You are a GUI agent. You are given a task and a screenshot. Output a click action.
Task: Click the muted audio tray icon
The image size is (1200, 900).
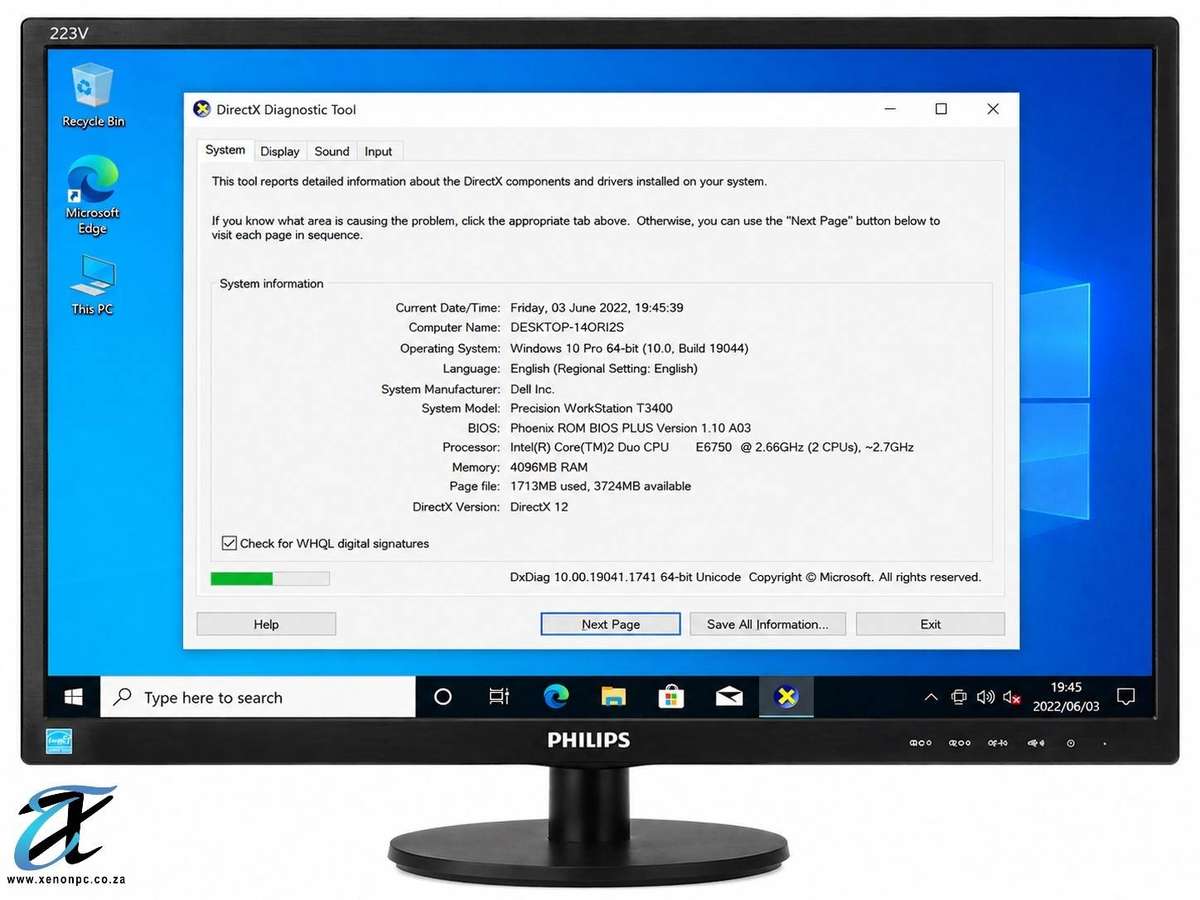click(1012, 697)
